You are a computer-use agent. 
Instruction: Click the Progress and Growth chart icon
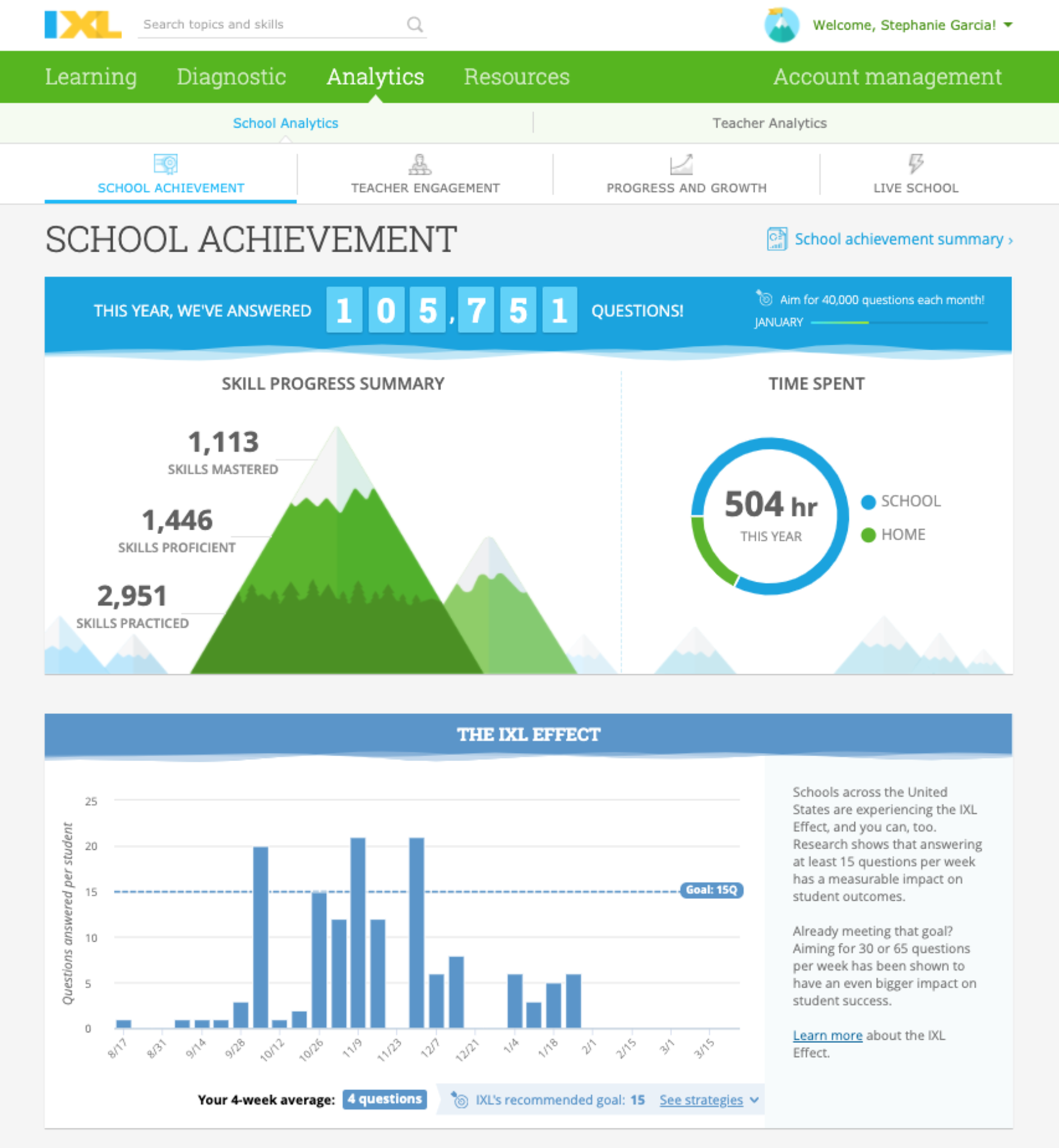[x=681, y=164]
